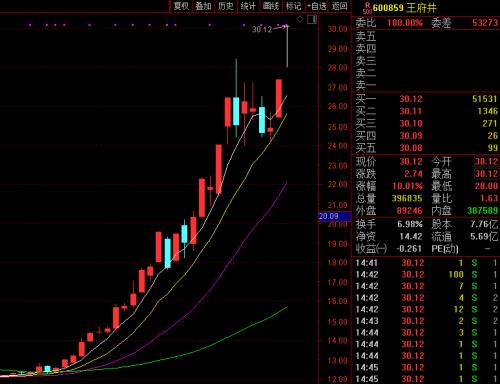Select the 买一 bid price 30.12 row
Screen dimensions: 500x384
pos(426,99)
